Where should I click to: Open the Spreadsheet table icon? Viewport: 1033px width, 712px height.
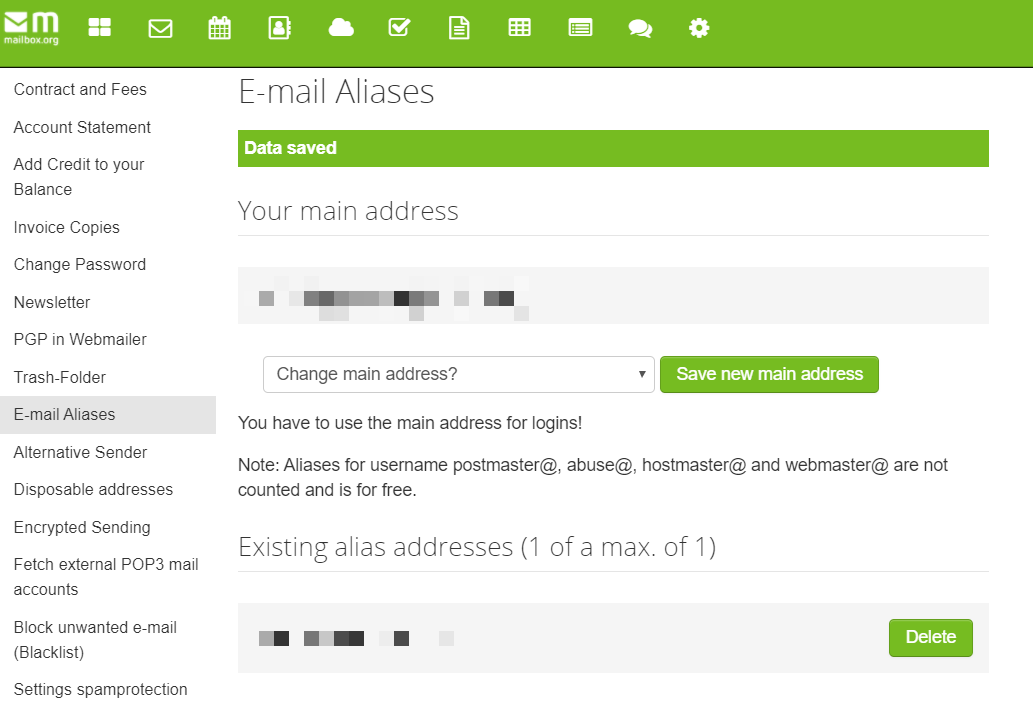519,28
